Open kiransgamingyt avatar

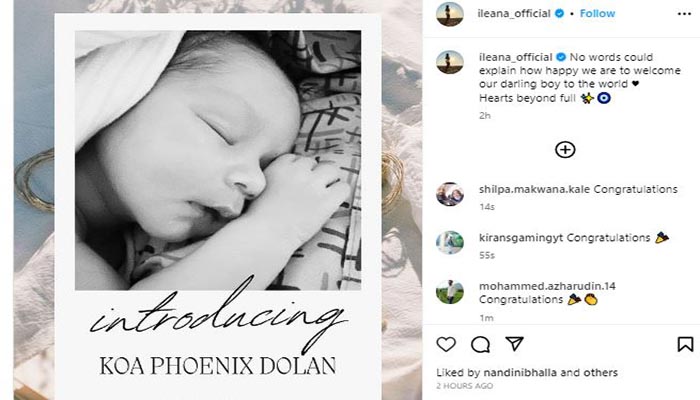[450, 242]
